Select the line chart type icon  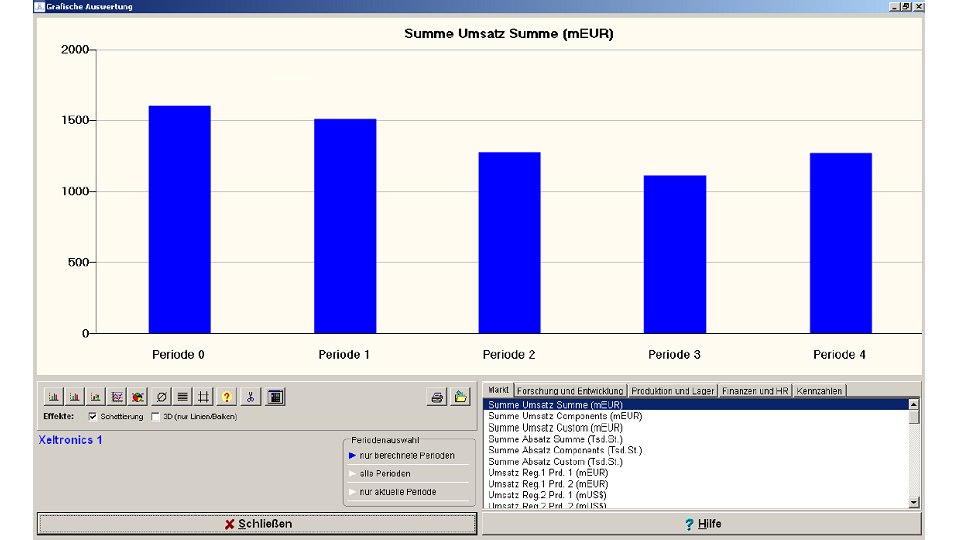[x=117, y=397]
